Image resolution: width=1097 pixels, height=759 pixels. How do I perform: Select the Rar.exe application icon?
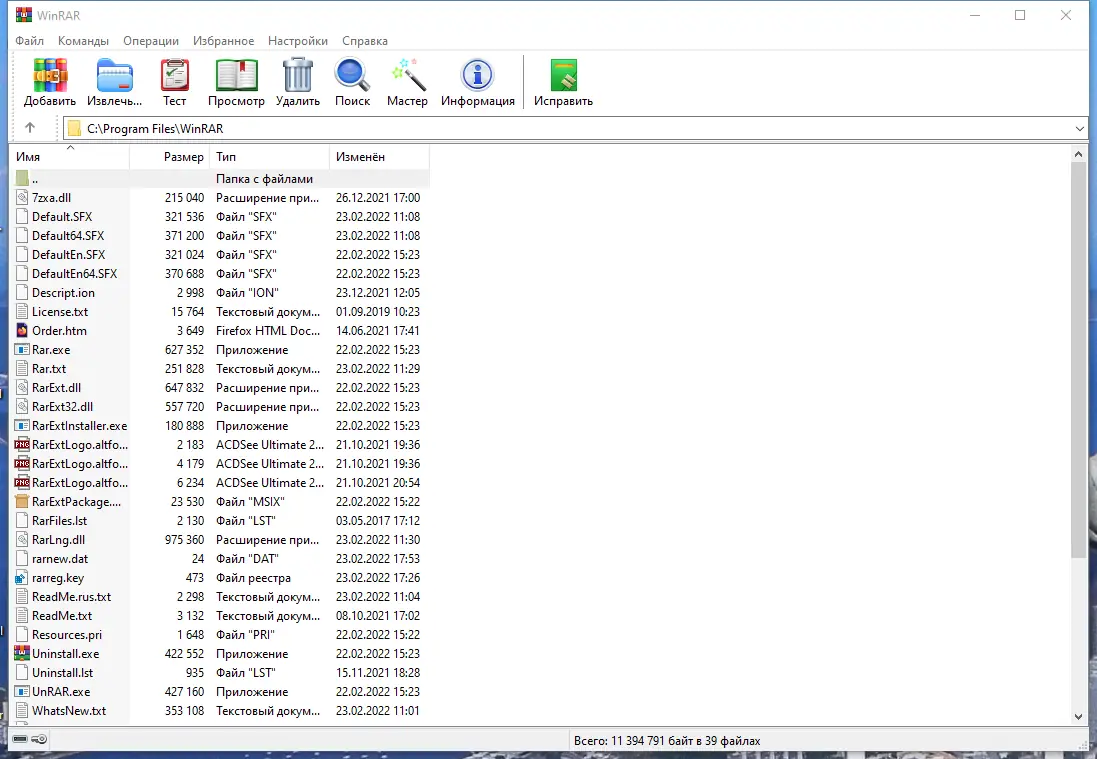point(22,349)
